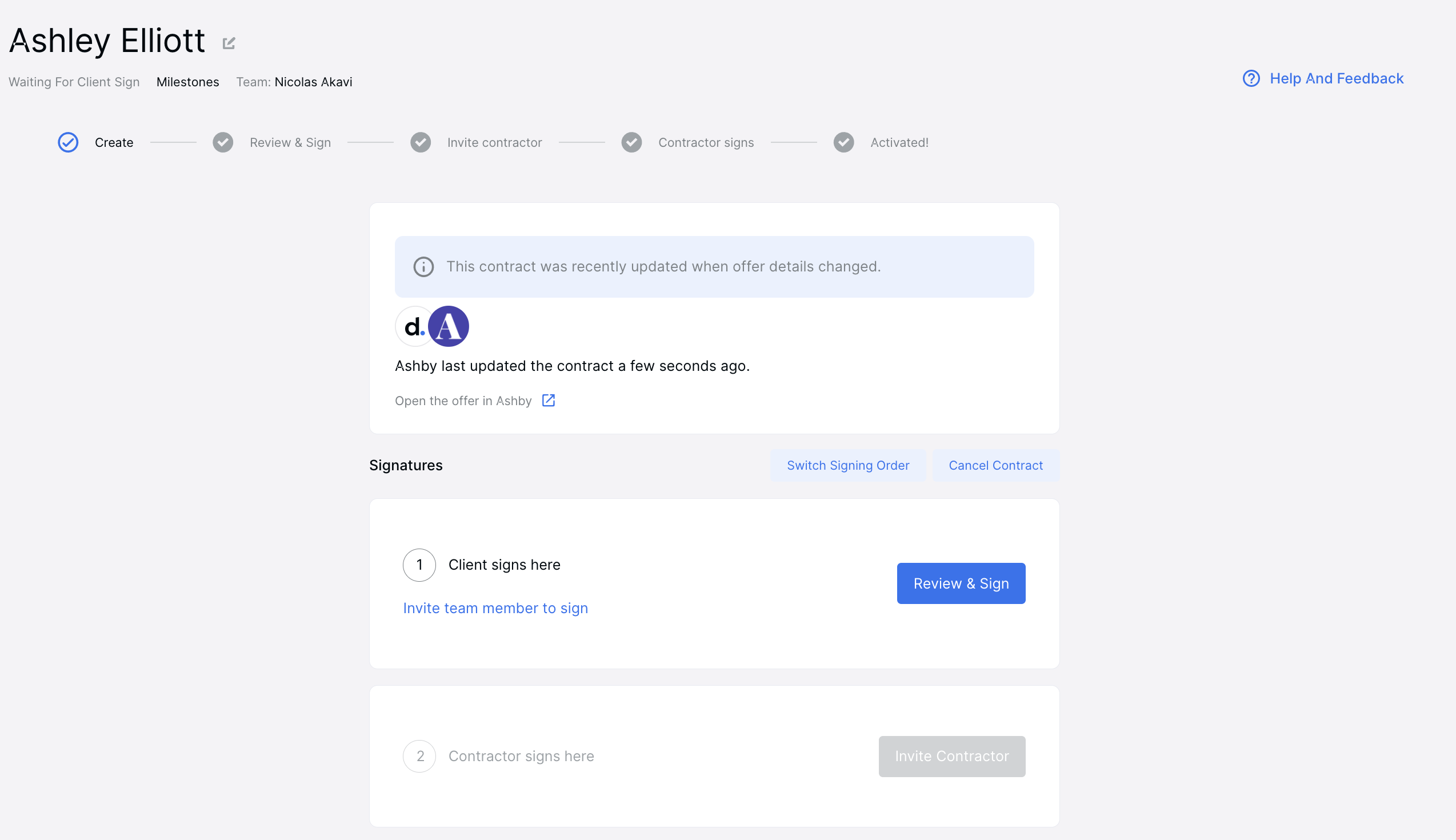1456x840 pixels.
Task: Click the Contractor signs step checkmark
Action: pyautogui.click(x=631, y=142)
